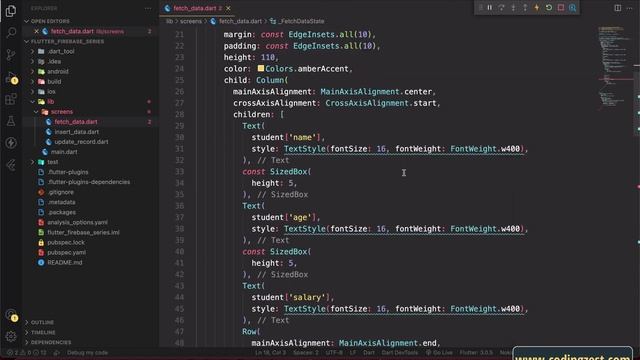Open the Extensions view
This screenshot has width=640, height=360.
pos(11,99)
